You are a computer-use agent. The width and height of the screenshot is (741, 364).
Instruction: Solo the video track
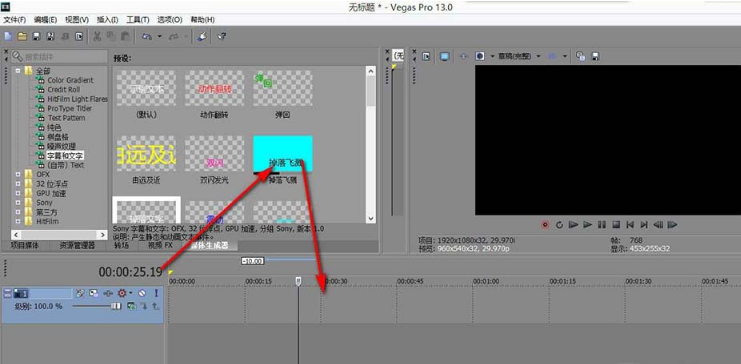(x=156, y=294)
